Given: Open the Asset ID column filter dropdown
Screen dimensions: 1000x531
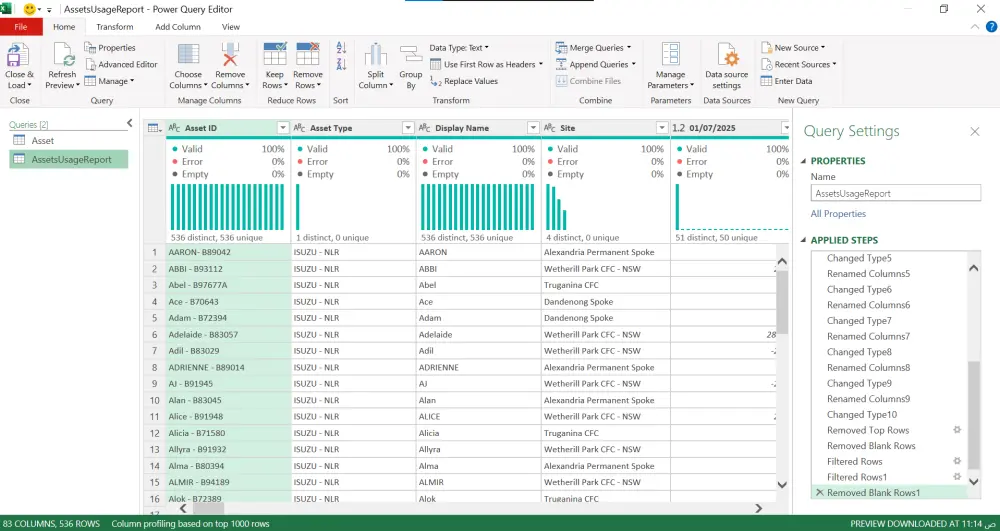Looking at the screenshot, I should tap(283, 128).
